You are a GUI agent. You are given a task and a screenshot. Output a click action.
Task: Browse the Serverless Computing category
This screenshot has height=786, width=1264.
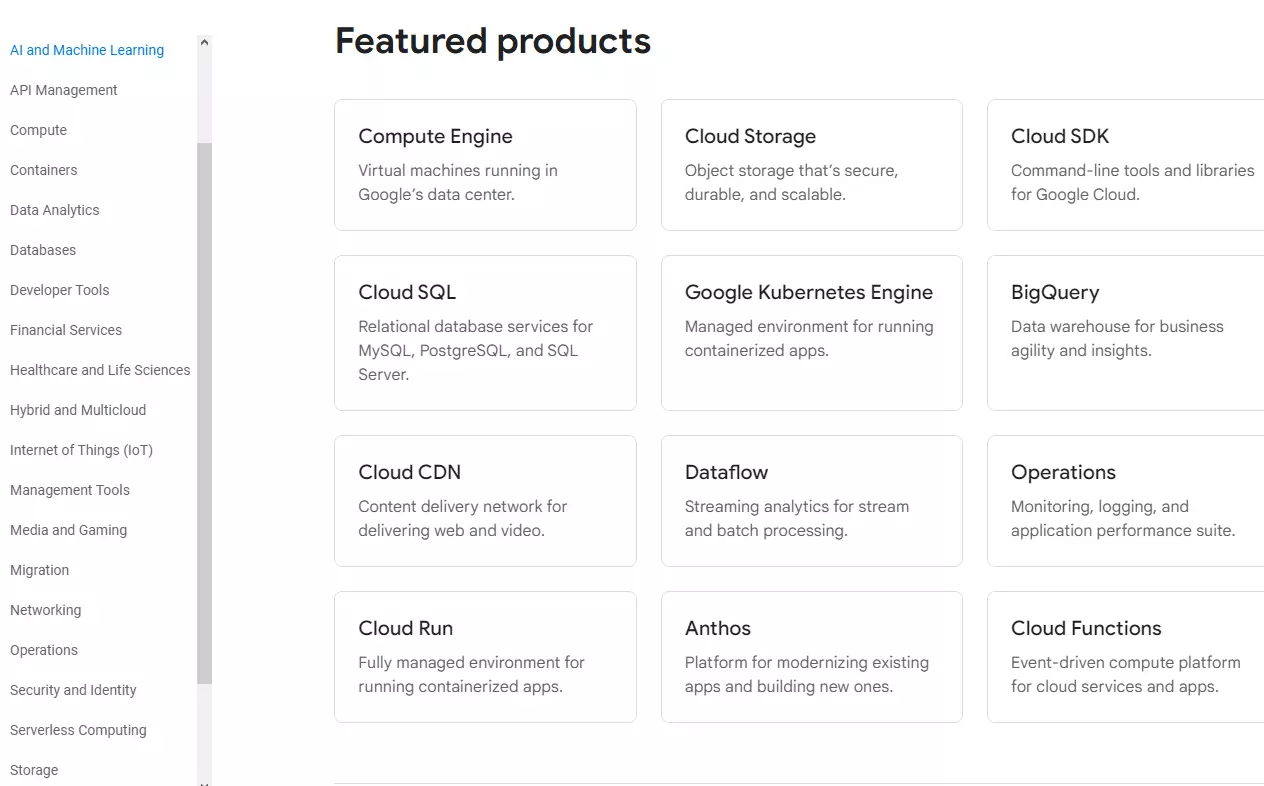tap(78, 730)
